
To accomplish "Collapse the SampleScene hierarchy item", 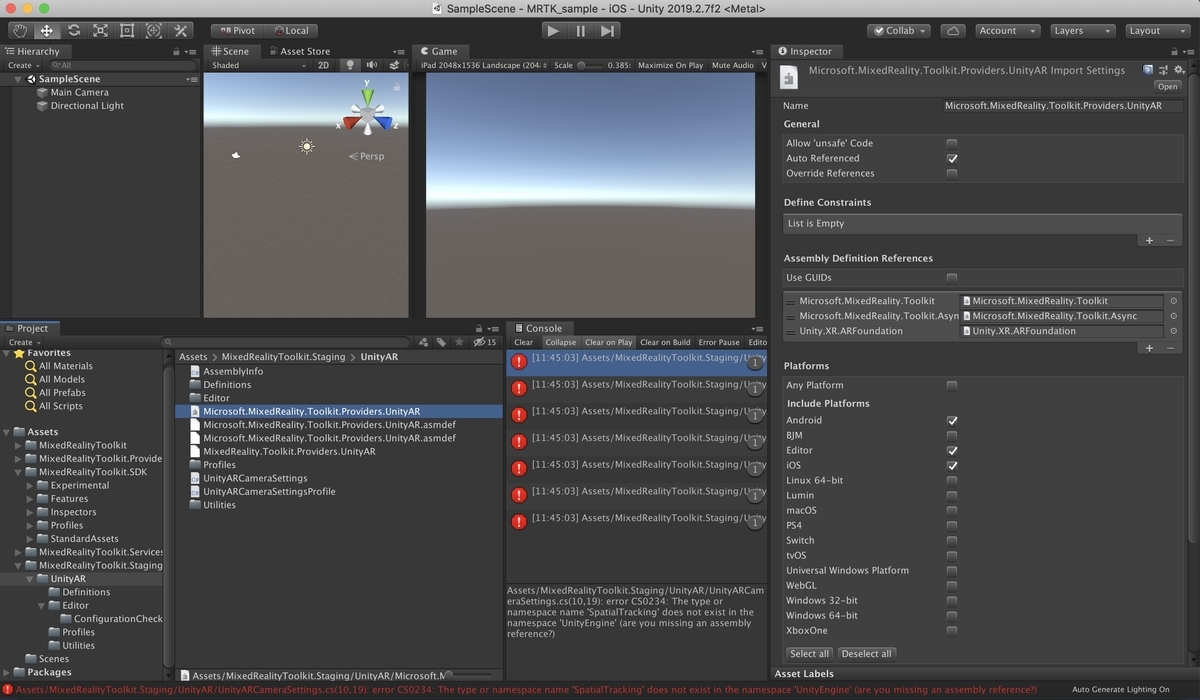I will point(19,79).
